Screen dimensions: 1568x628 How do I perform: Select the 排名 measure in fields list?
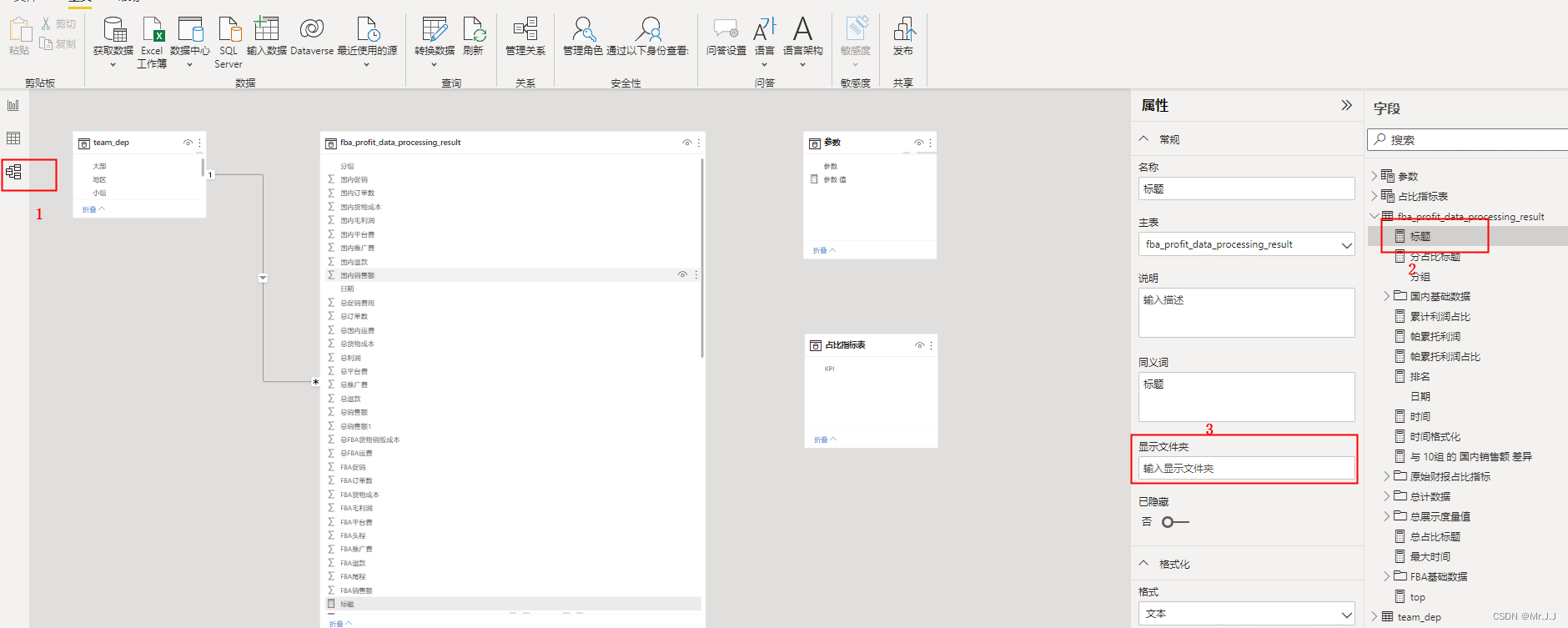1420,377
